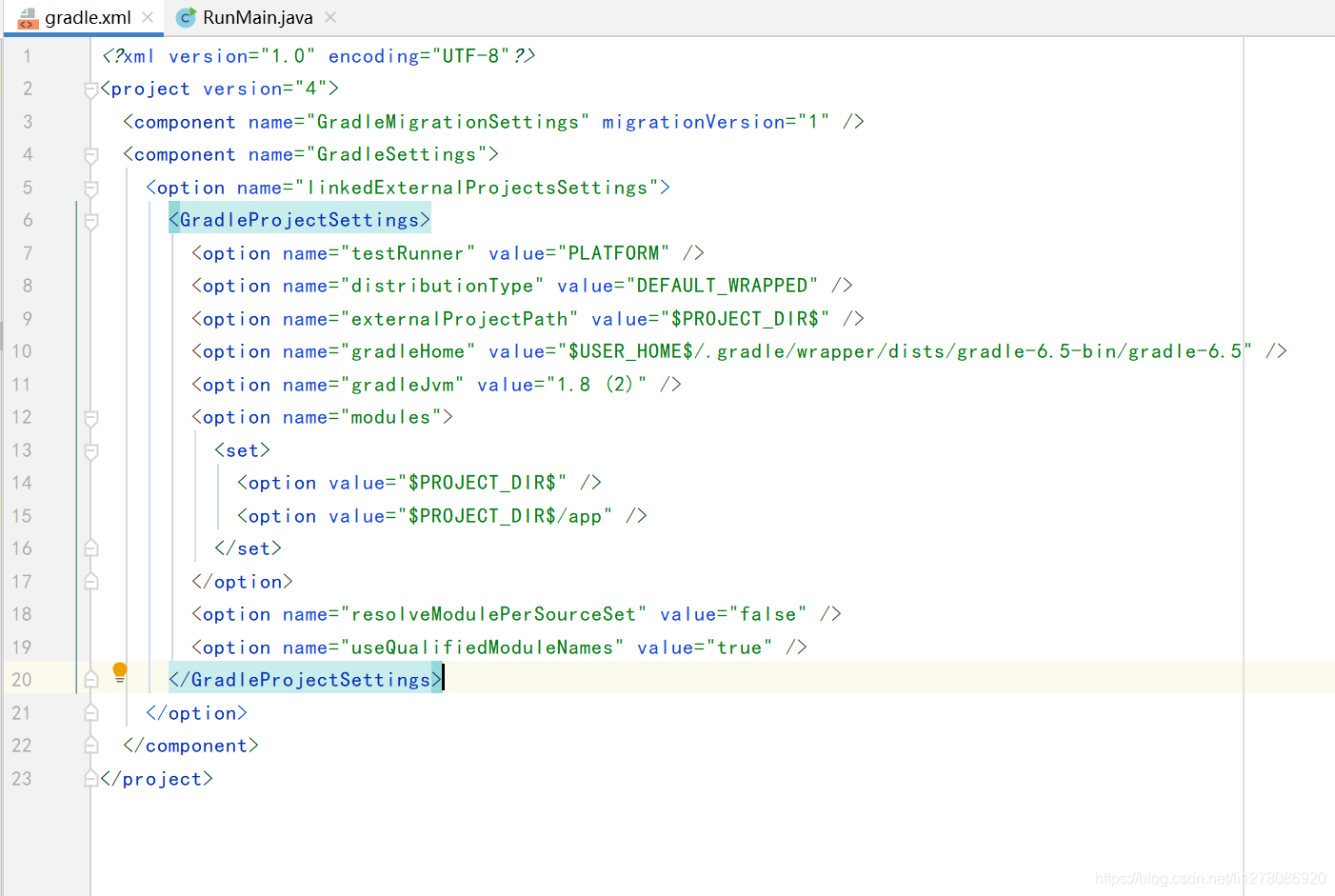Click the $PROJECT_DIR$/app option line

tap(442, 516)
